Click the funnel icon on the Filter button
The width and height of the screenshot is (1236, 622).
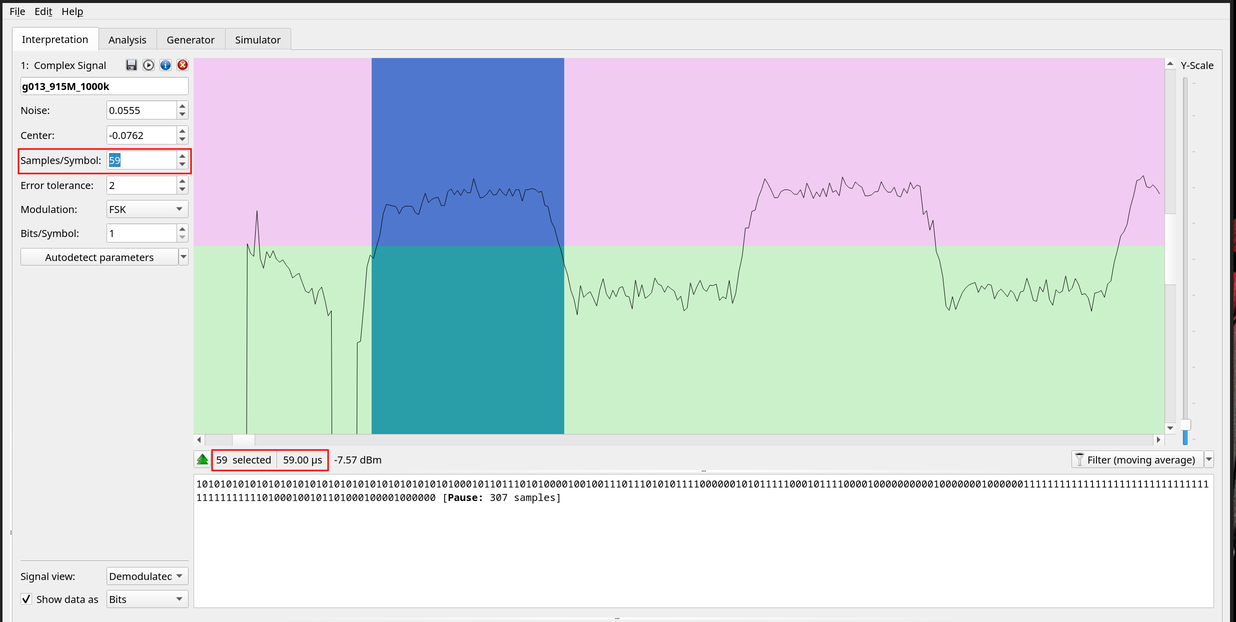pos(1080,460)
